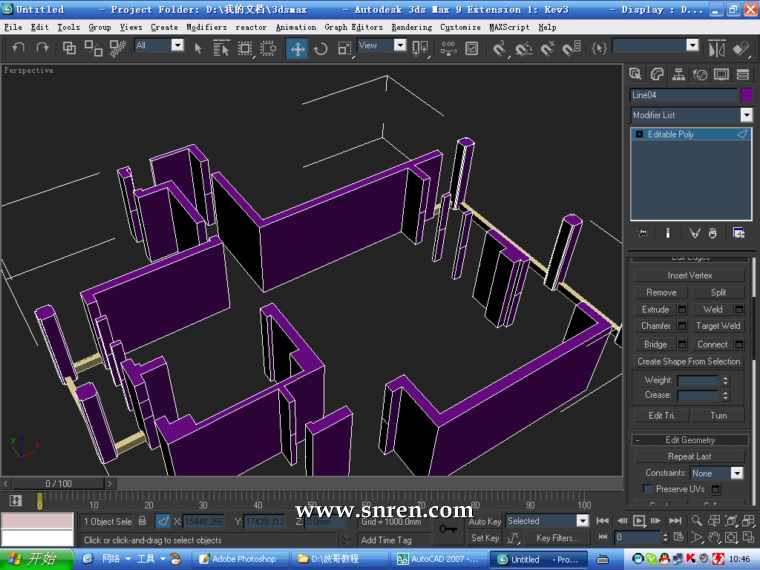The image size is (760, 570).
Task: Enable the Preserve UVs checkbox
Action: click(648, 489)
